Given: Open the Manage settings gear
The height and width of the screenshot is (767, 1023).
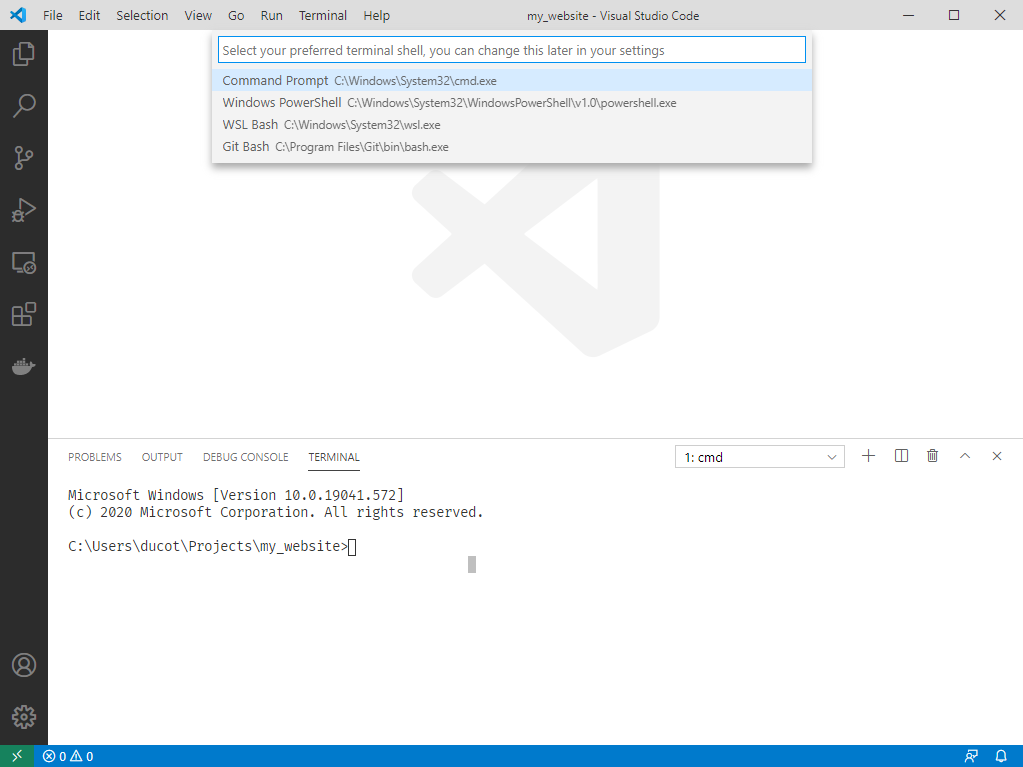Looking at the screenshot, I should 23,716.
